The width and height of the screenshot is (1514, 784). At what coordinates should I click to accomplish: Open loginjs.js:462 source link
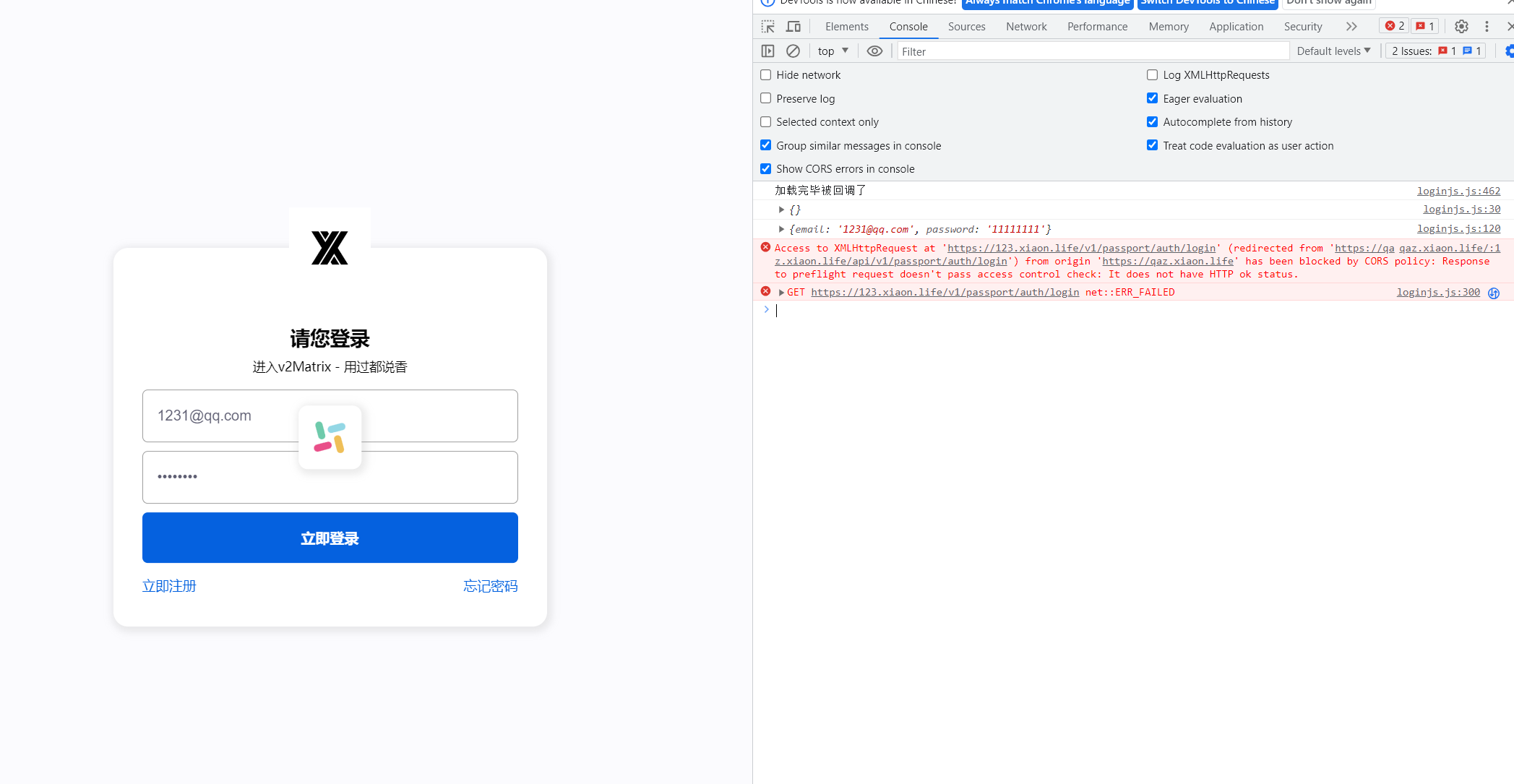tap(1458, 191)
